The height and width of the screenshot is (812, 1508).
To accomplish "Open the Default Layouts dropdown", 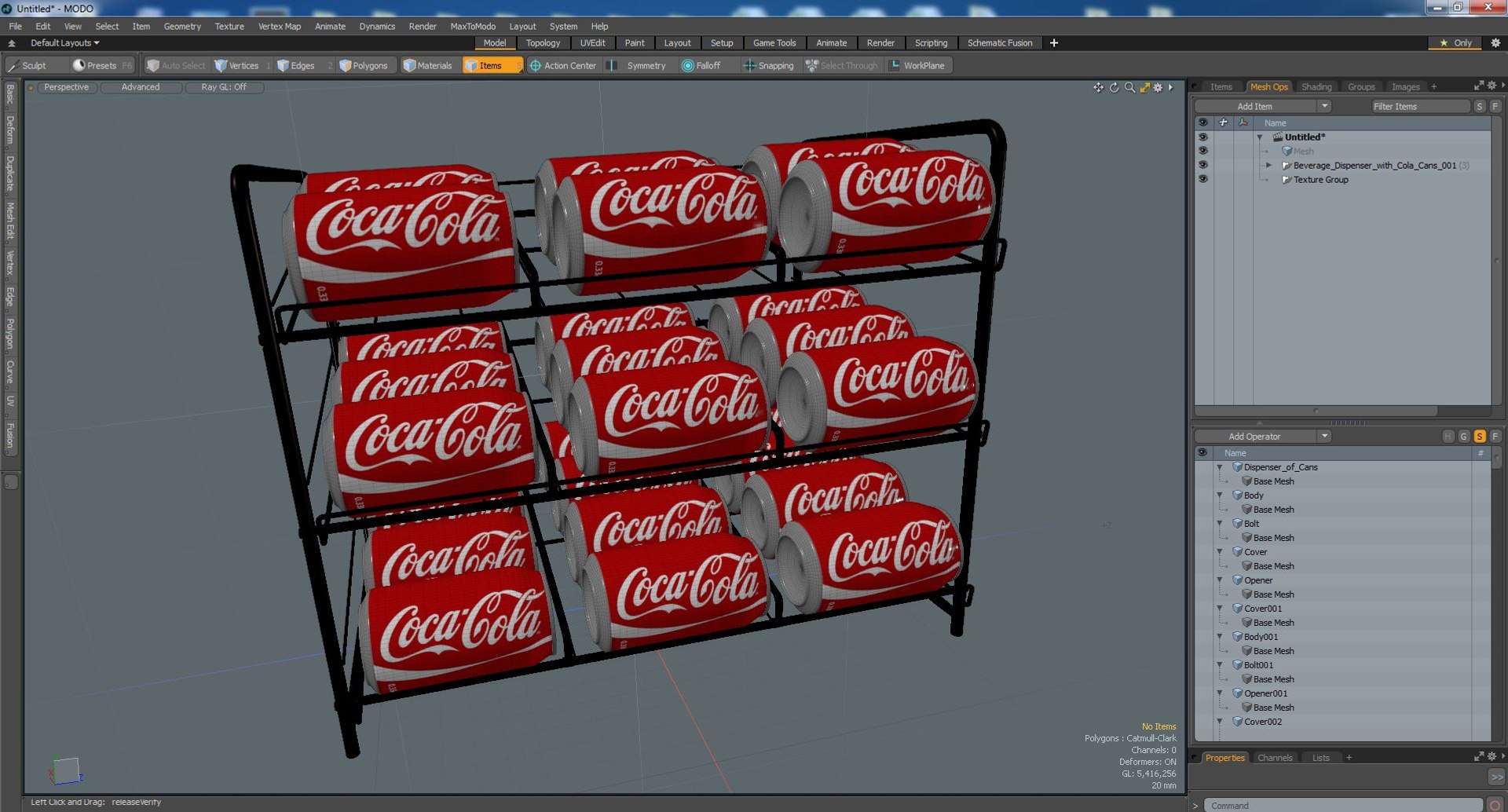I will pos(64,43).
